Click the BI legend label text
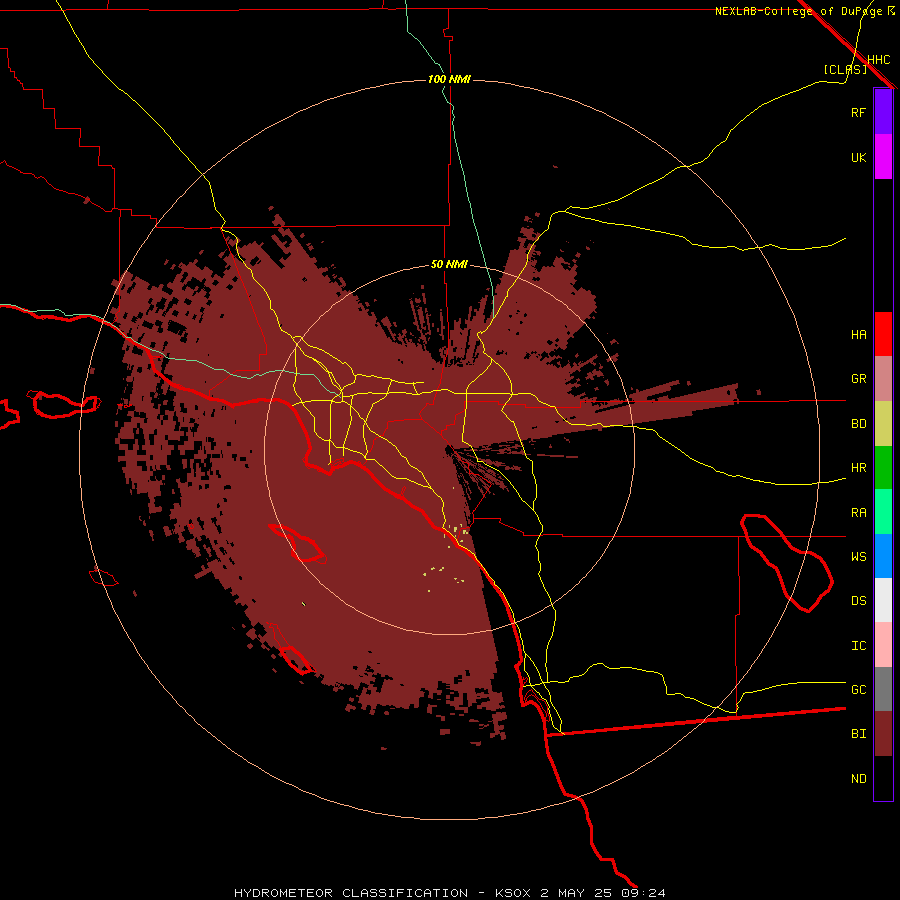The height and width of the screenshot is (900, 900). click(858, 734)
